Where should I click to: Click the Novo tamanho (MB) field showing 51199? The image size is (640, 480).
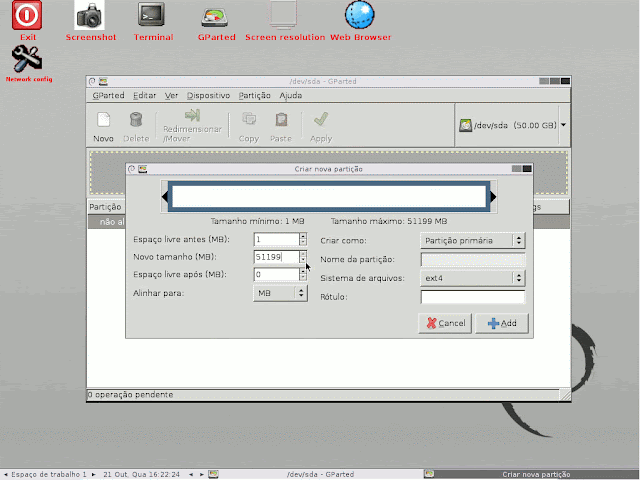(277, 257)
